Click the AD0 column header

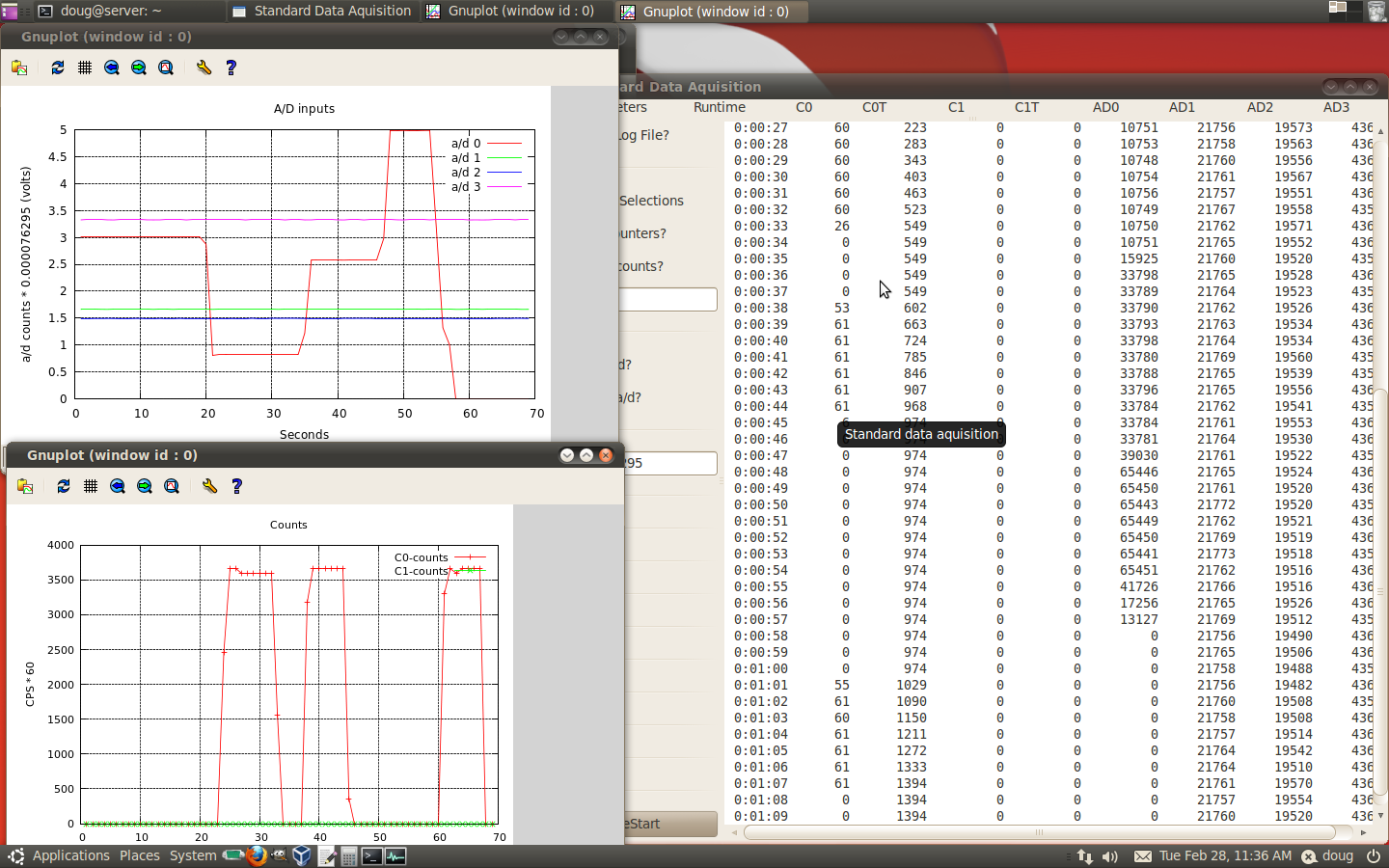coord(1105,107)
